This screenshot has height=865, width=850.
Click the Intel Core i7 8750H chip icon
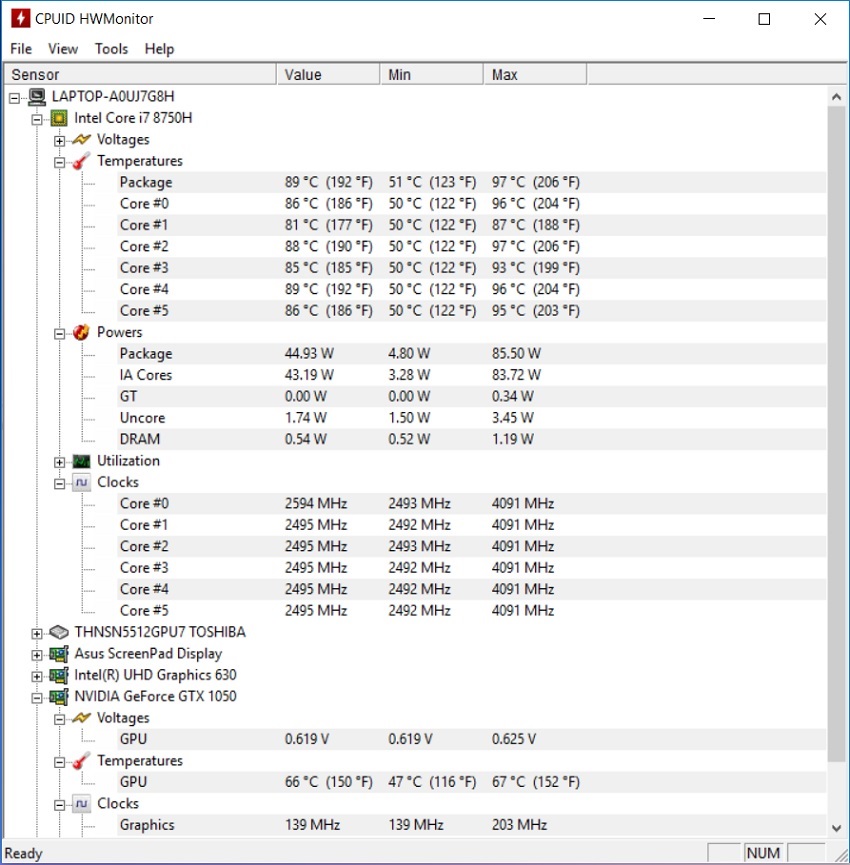pyautogui.click(x=59, y=118)
